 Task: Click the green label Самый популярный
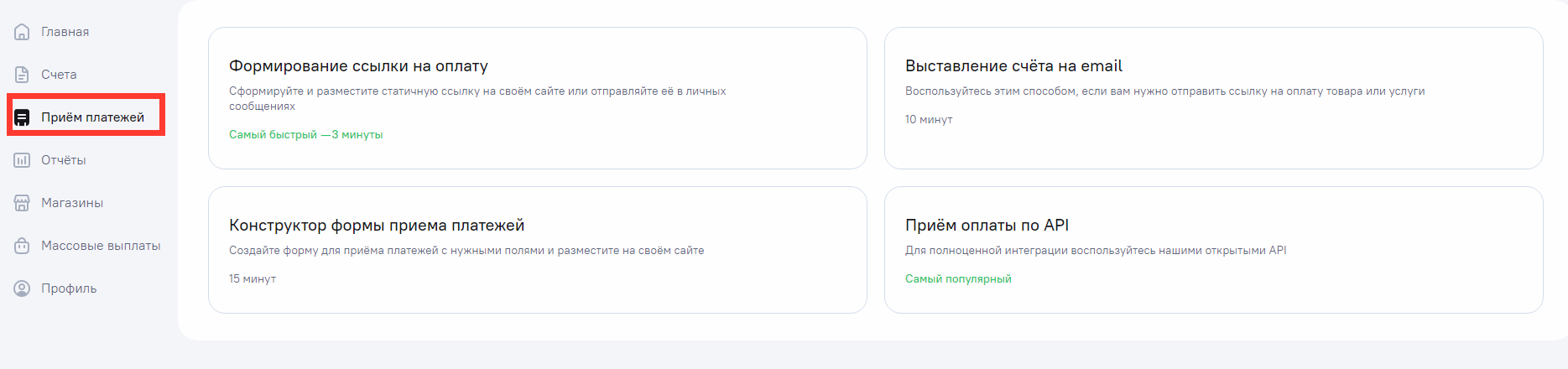(958, 279)
